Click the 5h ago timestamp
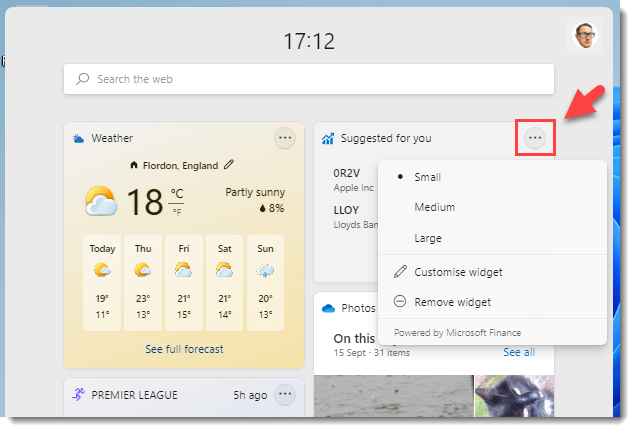The width and height of the screenshot is (635, 432). [x=250, y=395]
